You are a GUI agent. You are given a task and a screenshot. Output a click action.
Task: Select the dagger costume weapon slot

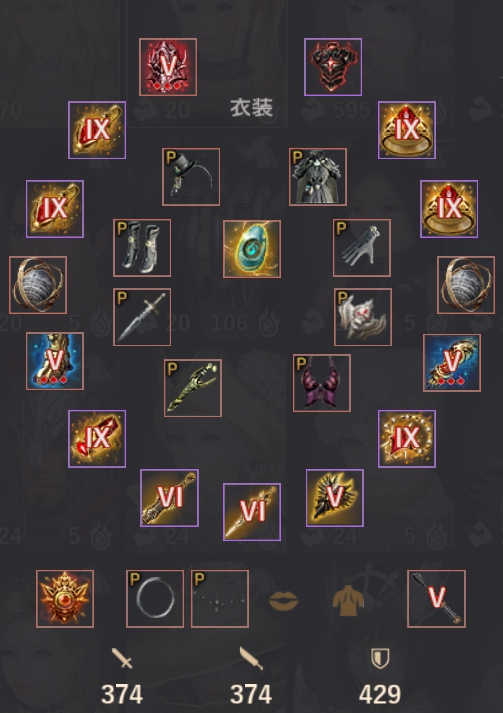142,317
